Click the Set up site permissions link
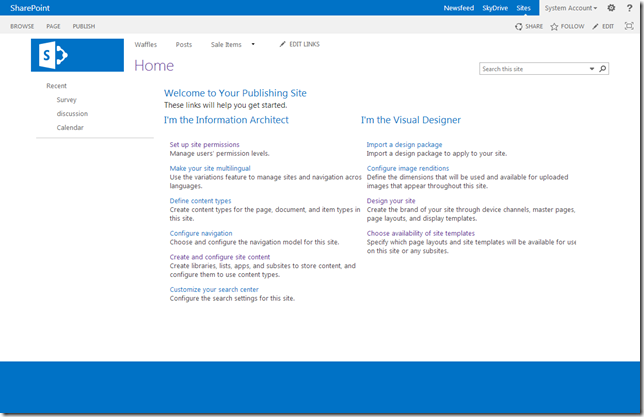 pos(204,145)
